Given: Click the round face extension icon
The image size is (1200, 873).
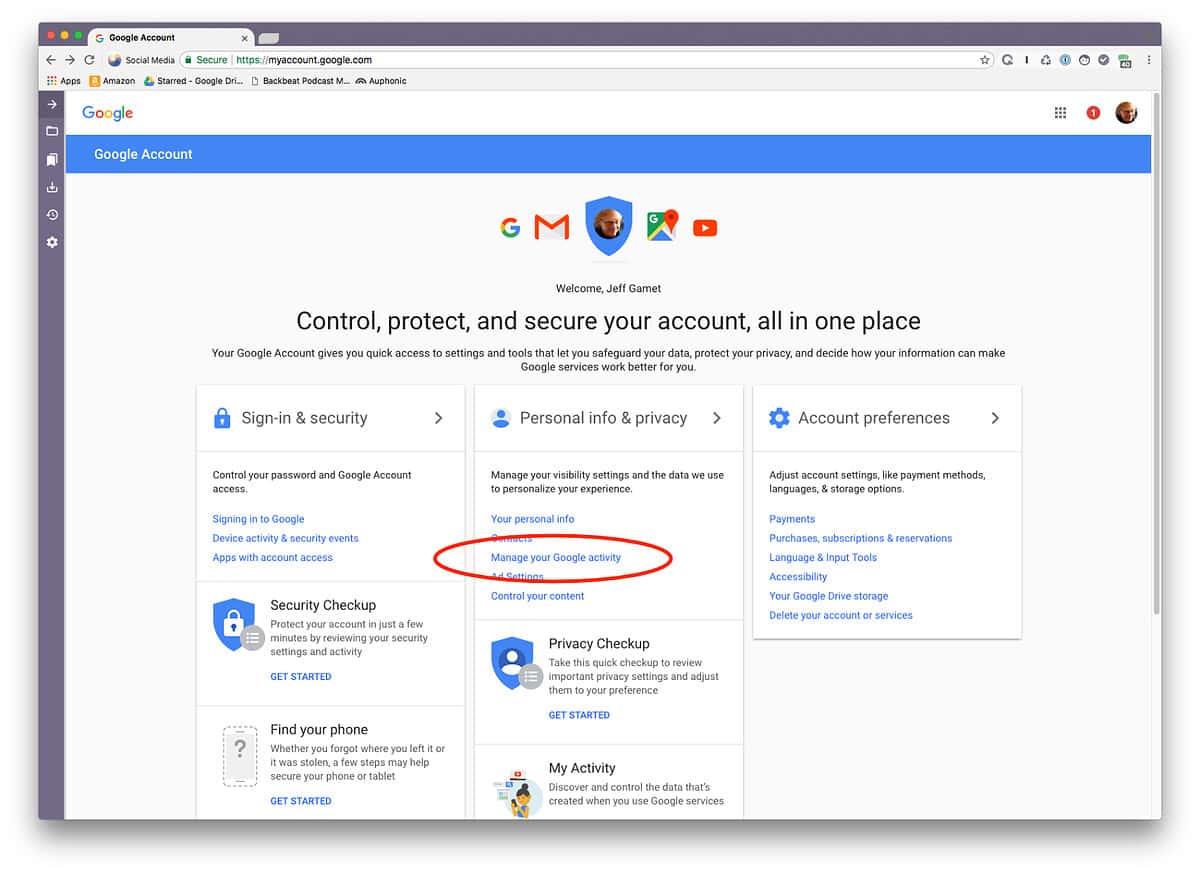Looking at the screenshot, I should pyautogui.click(x=1085, y=60).
